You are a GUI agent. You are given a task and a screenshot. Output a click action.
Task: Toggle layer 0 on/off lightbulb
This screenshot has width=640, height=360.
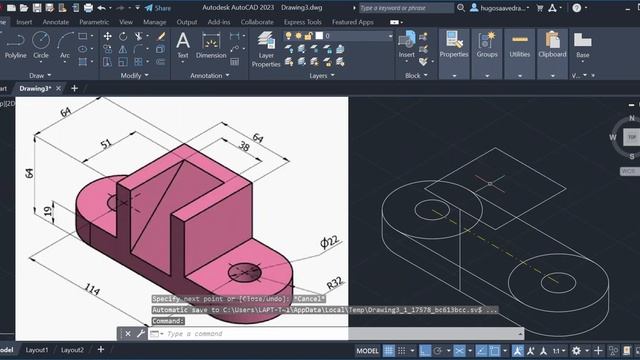pos(289,36)
